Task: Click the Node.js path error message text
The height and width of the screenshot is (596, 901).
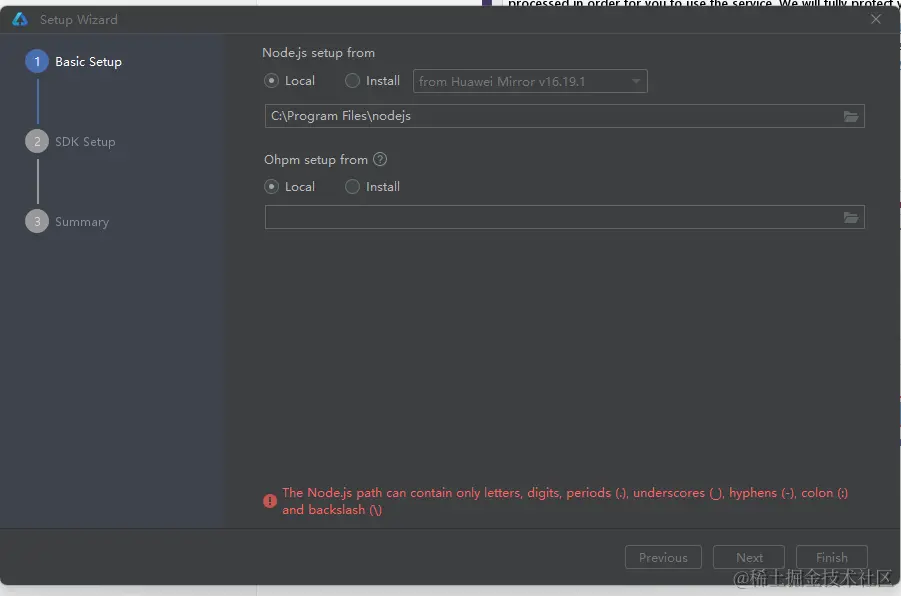Action: pyautogui.click(x=565, y=501)
